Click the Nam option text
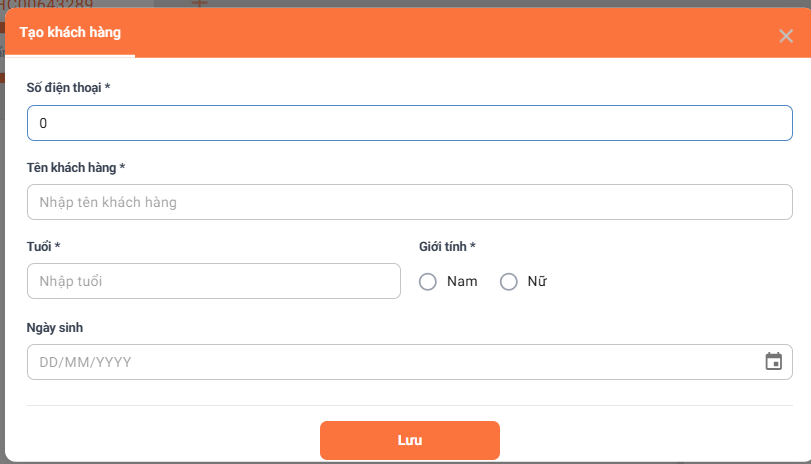The height and width of the screenshot is (464, 811). [462, 282]
